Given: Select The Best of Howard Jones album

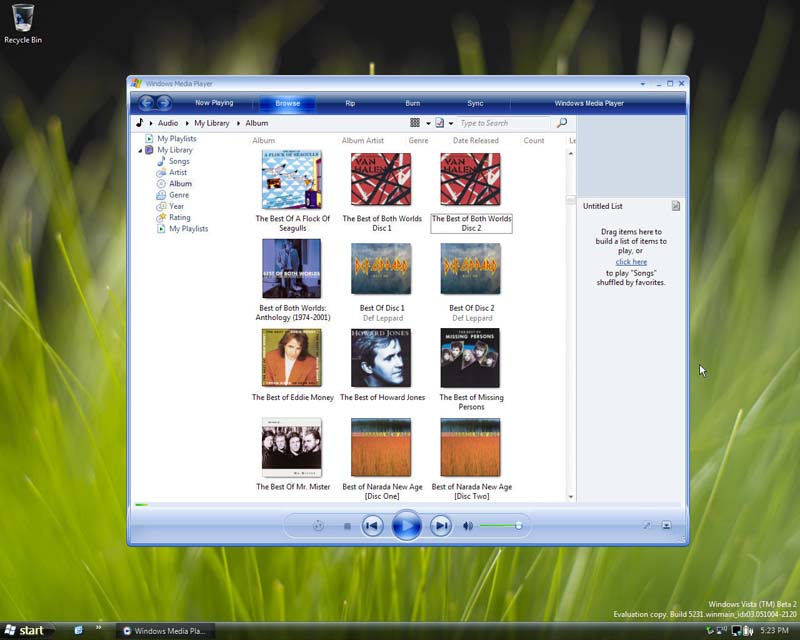Looking at the screenshot, I should click(x=382, y=358).
